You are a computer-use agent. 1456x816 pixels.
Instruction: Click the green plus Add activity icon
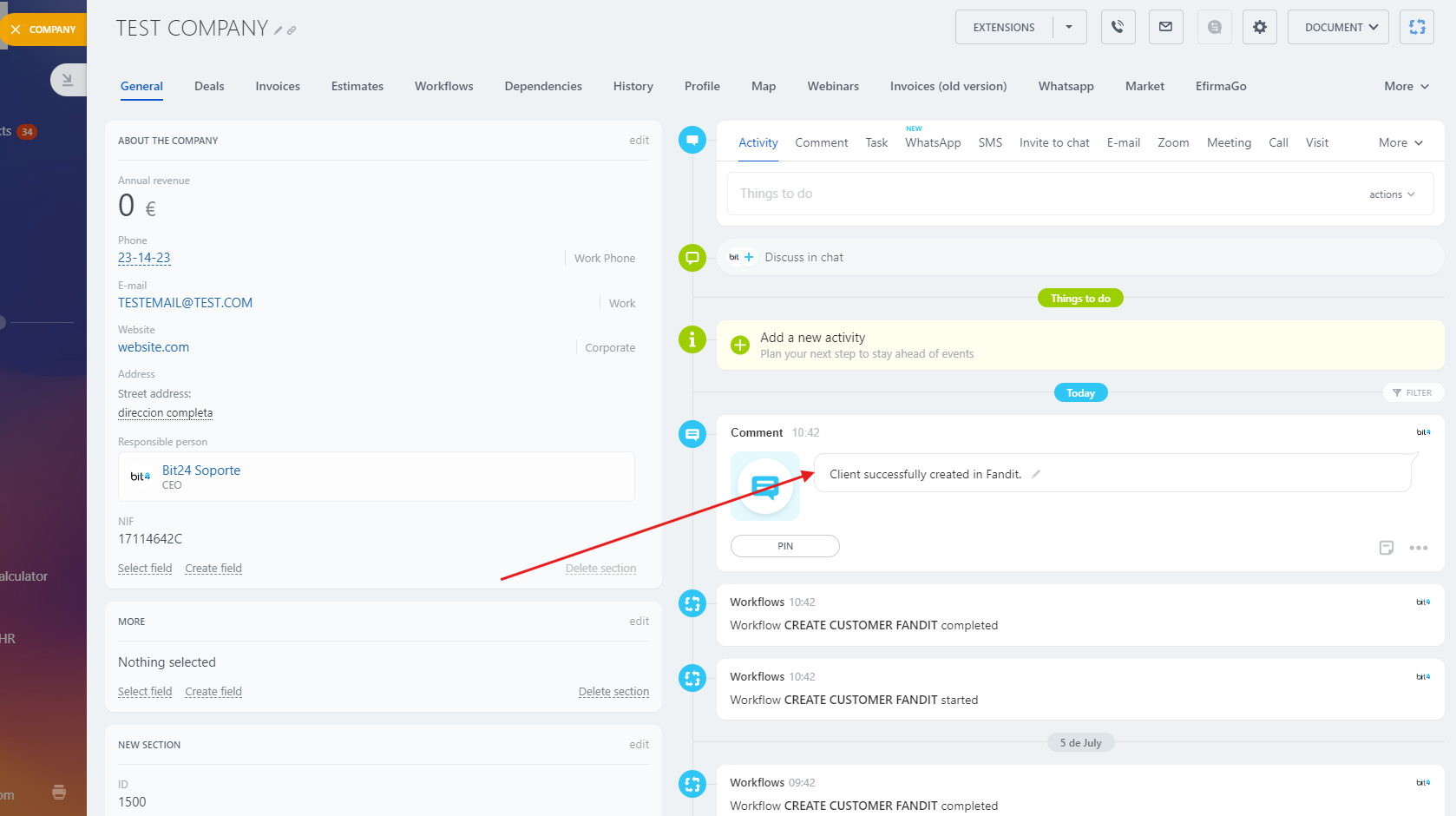[x=740, y=345]
